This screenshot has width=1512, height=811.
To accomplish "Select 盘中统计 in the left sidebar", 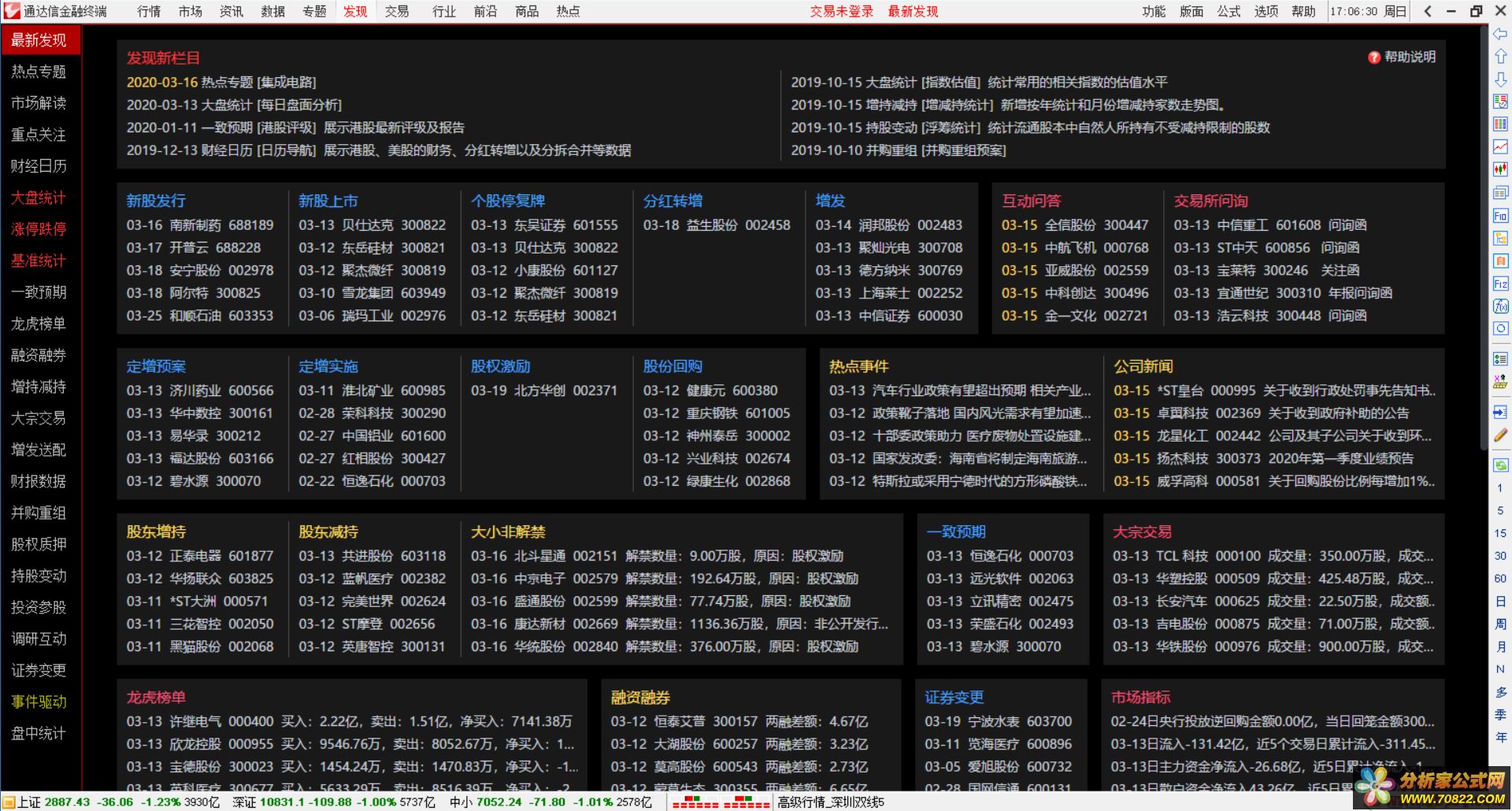I will point(39,733).
